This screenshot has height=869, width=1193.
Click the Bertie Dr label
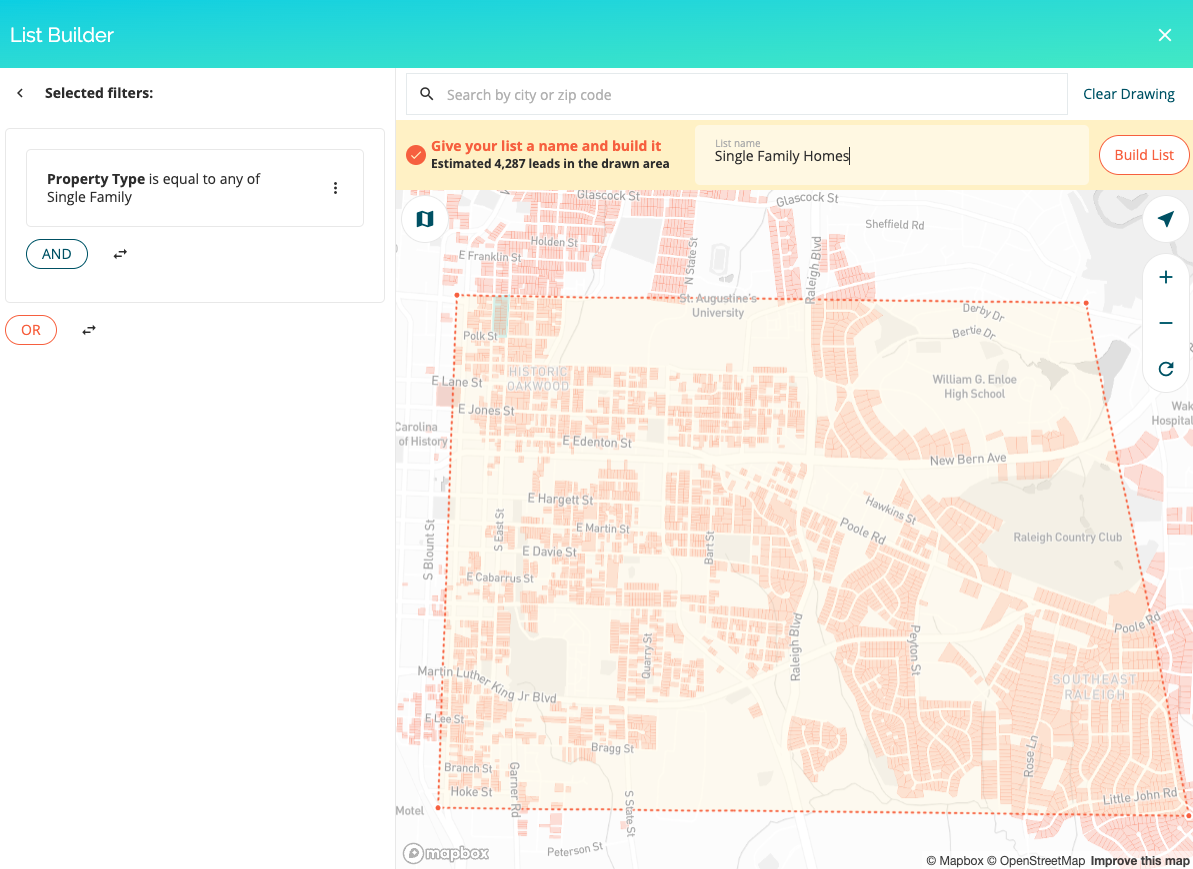(974, 332)
